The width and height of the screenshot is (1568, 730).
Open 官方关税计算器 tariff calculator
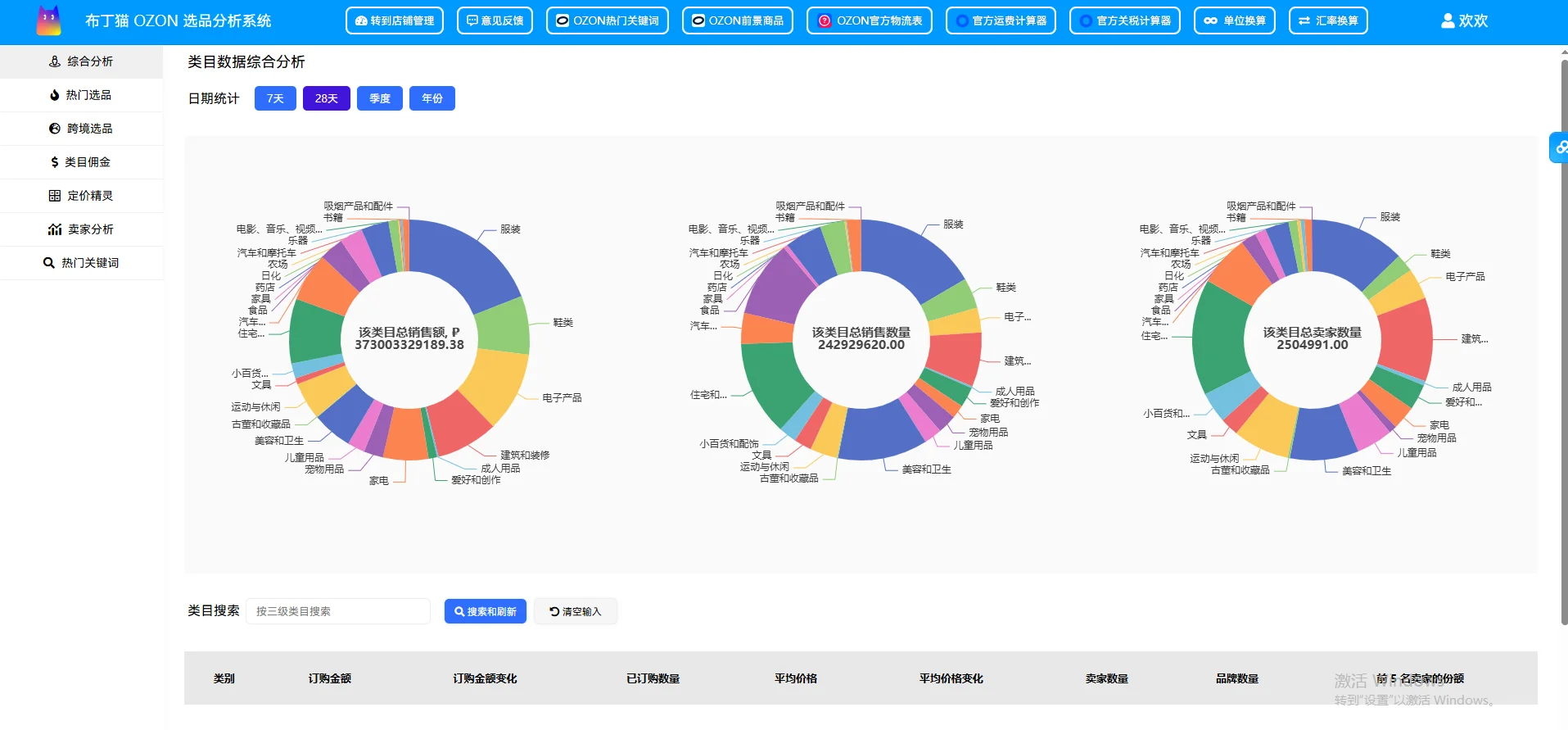1125,20
